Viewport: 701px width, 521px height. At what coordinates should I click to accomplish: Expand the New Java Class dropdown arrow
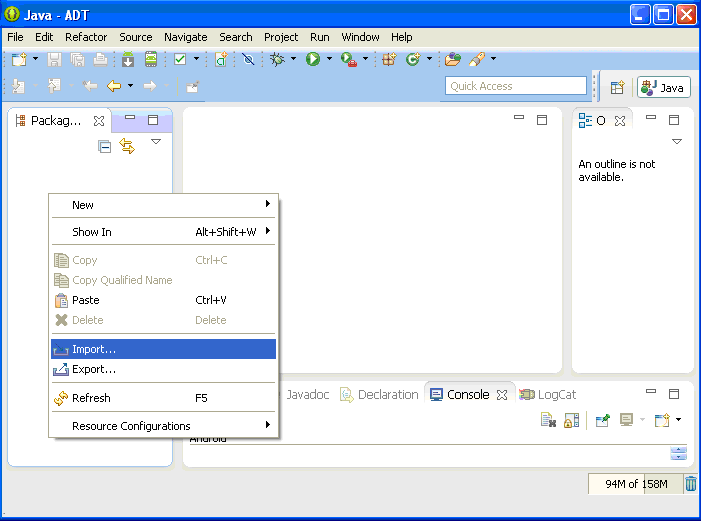point(429,59)
